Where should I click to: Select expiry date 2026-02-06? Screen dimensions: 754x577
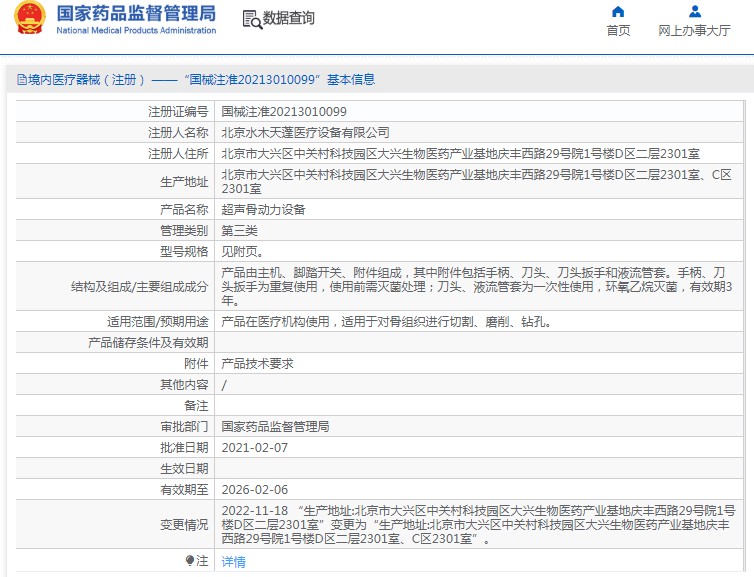(x=254, y=489)
